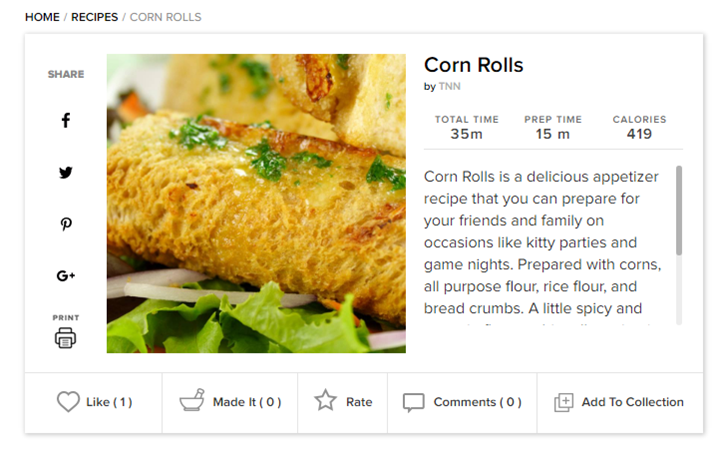Viewport: 720px width, 450px height.
Task: Click the Made It ( 0 ) text
Action: (247, 402)
